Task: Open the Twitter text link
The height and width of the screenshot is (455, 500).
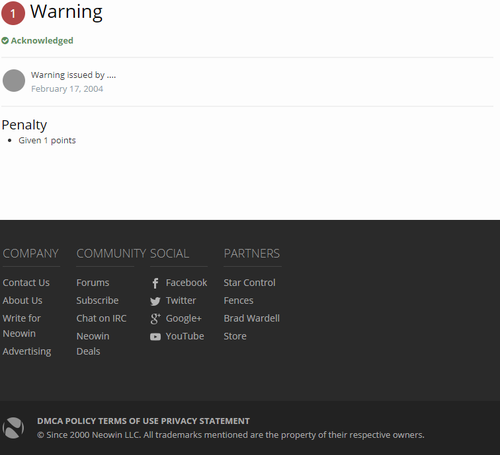Action: (181, 300)
